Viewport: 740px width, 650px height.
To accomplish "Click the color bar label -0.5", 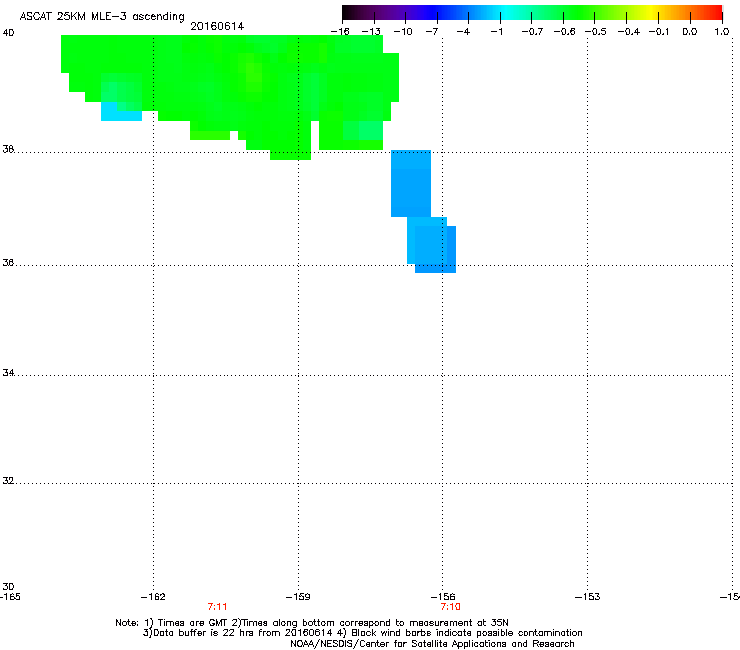I will pos(596,32).
